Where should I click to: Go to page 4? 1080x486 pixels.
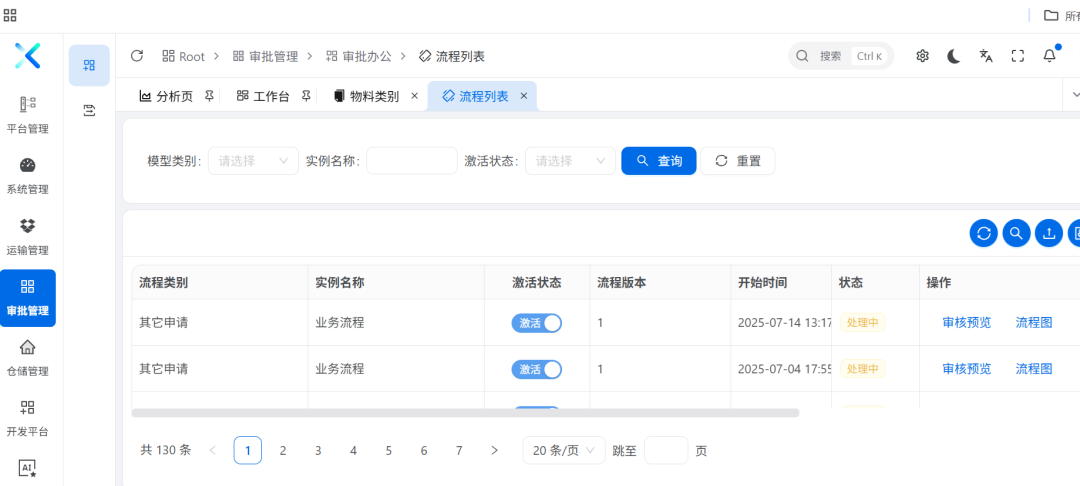tap(353, 451)
